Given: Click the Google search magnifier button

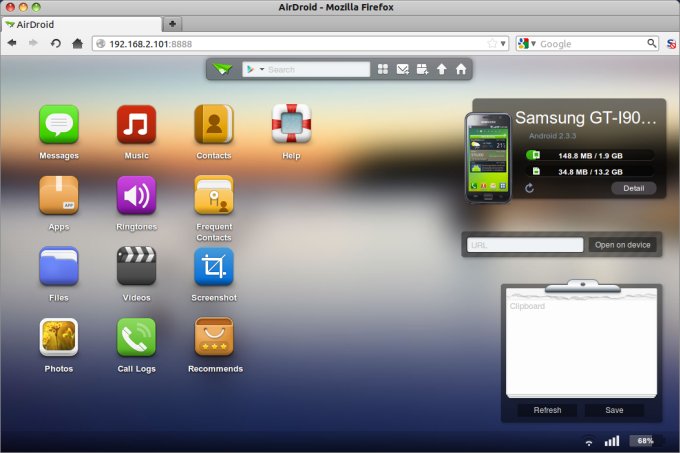Looking at the screenshot, I should tap(651, 43).
